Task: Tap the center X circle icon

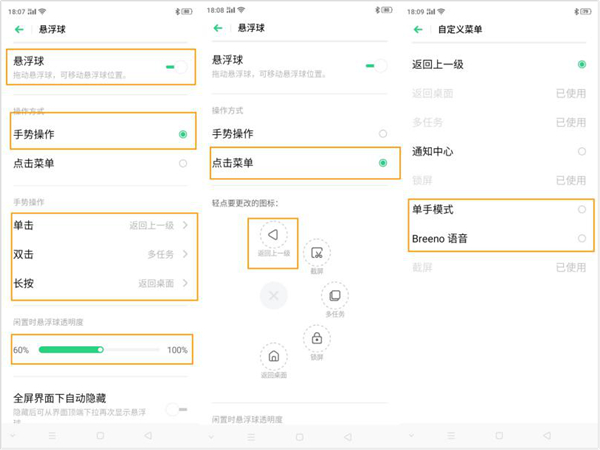Action: 273,295
